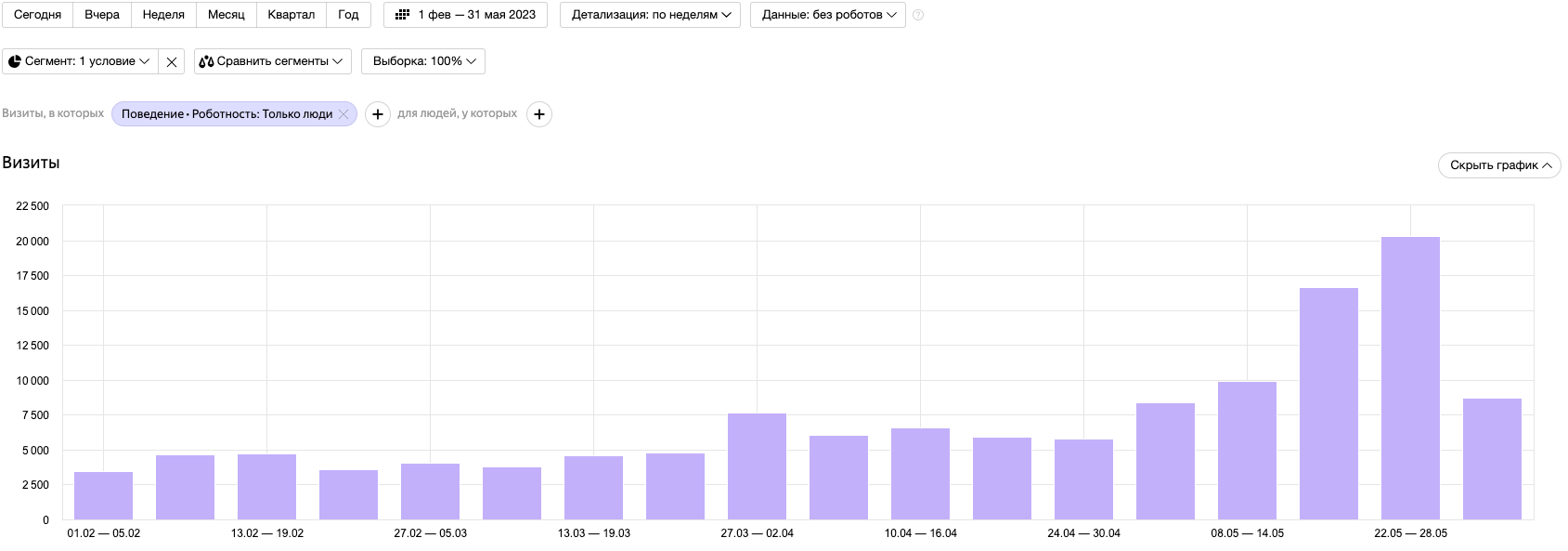
Task: Click the 'Поведение · Роботность: Только люди' filter
Action: click(x=227, y=114)
